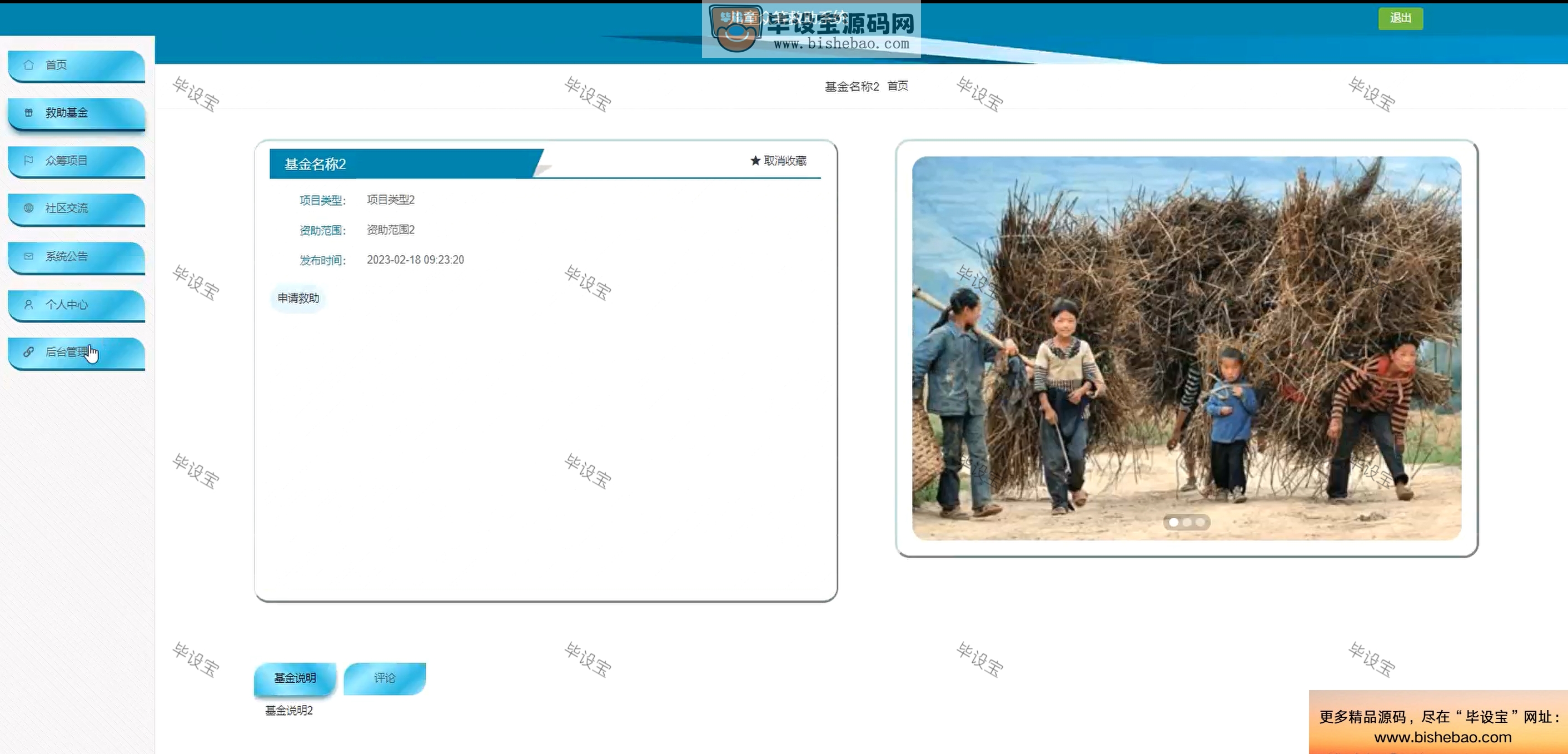Image resolution: width=1568 pixels, height=754 pixels.
Task: Click the 发布时间: label
Action: click(322, 260)
